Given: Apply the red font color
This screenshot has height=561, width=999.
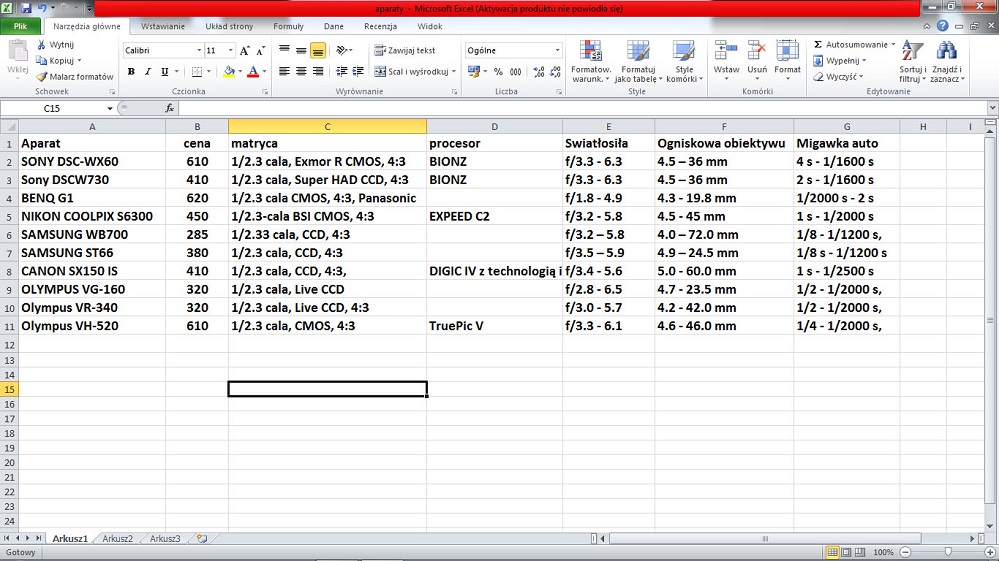Looking at the screenshot, I should (253, 72).
